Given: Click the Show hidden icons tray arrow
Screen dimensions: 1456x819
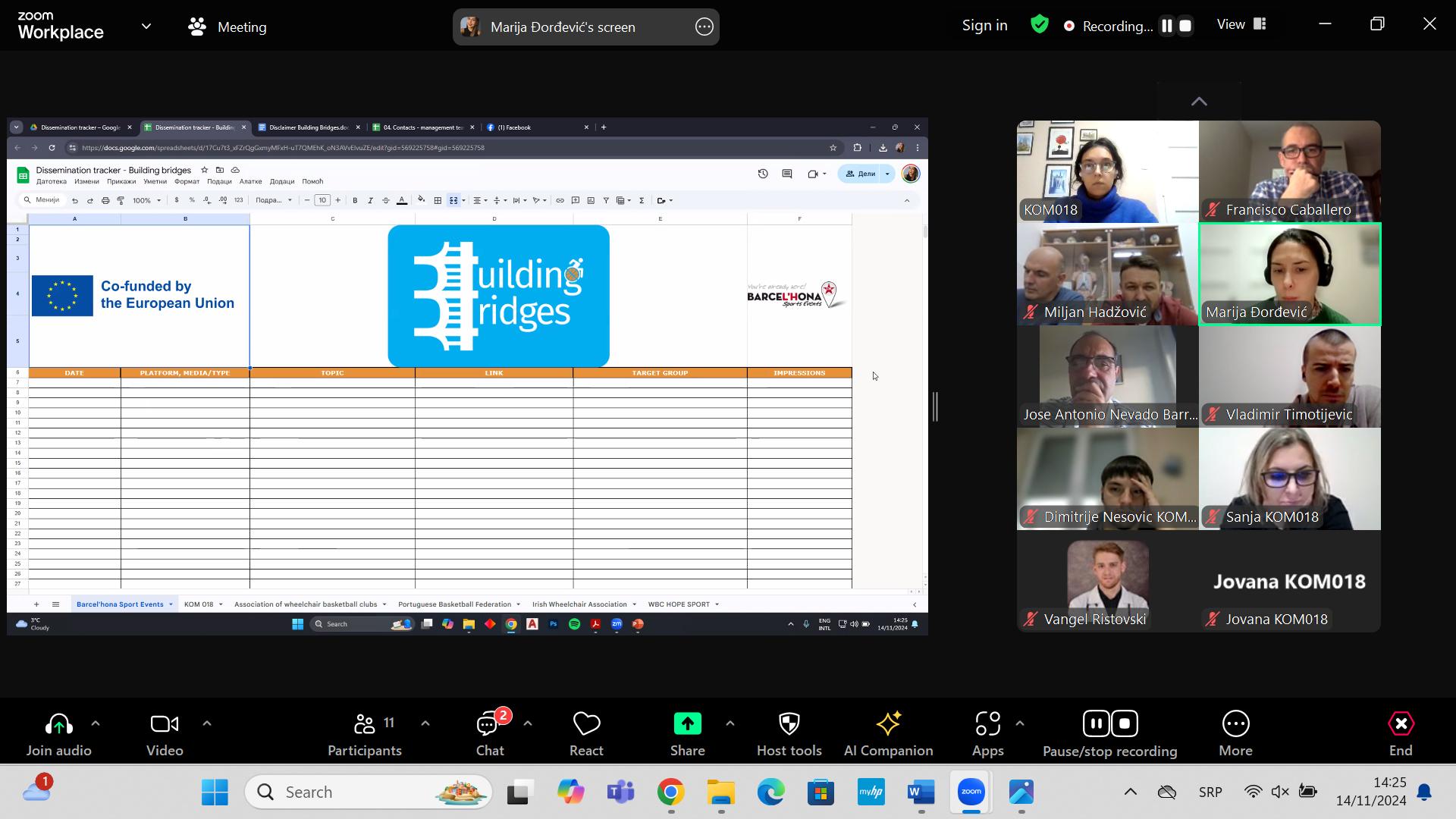Looking at the screenshot, I should pyautogui.click(x=1130, y=792).
